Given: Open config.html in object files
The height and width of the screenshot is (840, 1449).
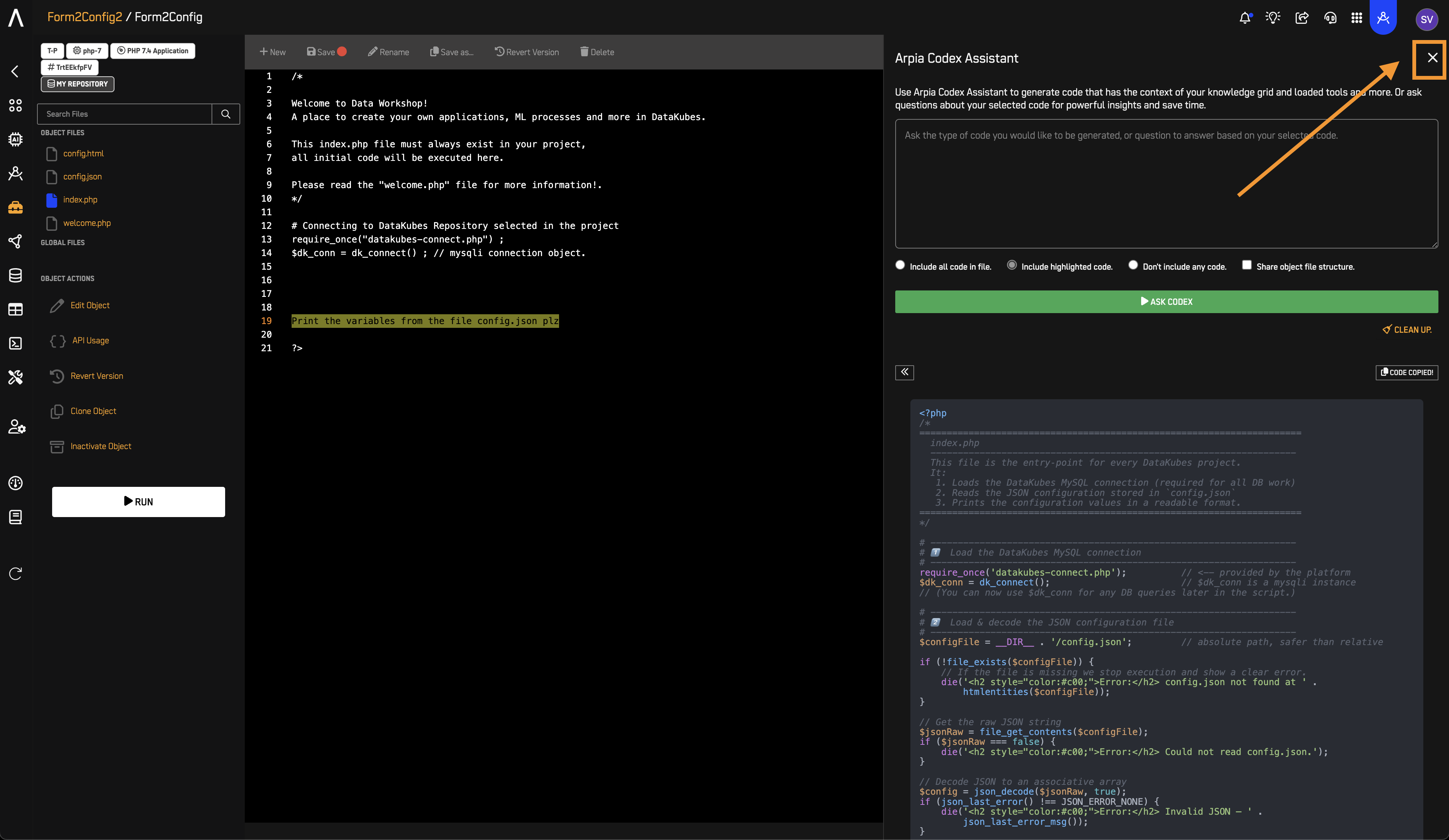Looking at the screenshot, I should click(83, 153).
